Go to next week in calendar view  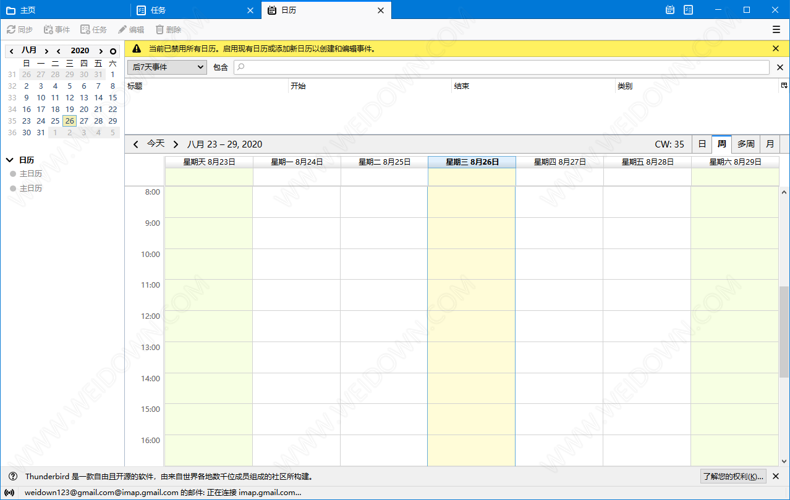tap(175, 144)
